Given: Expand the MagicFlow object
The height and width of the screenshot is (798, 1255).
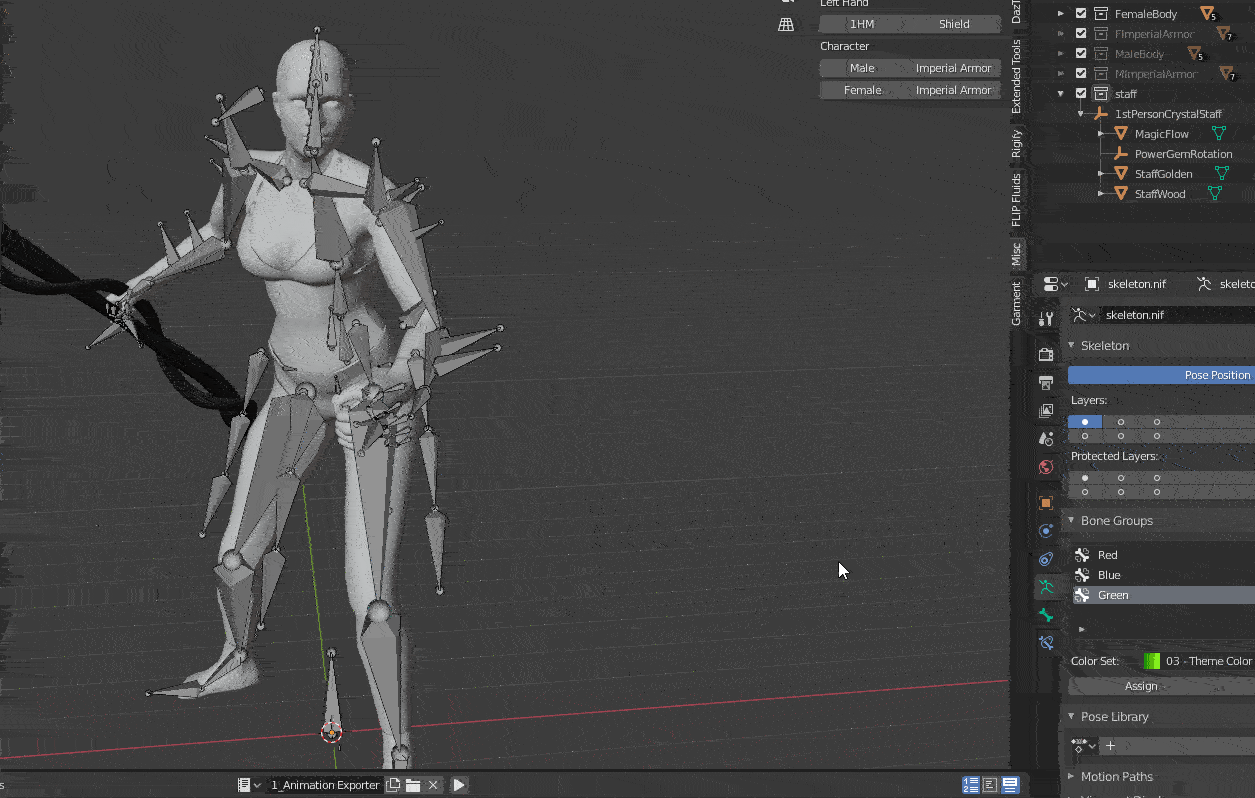Looking at the screenshot, I should [x=1100, y=134].
